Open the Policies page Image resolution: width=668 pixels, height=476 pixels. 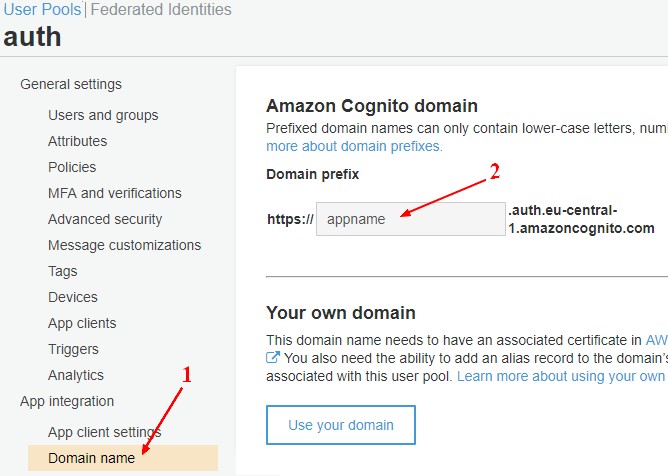click(x=72, y=167)
